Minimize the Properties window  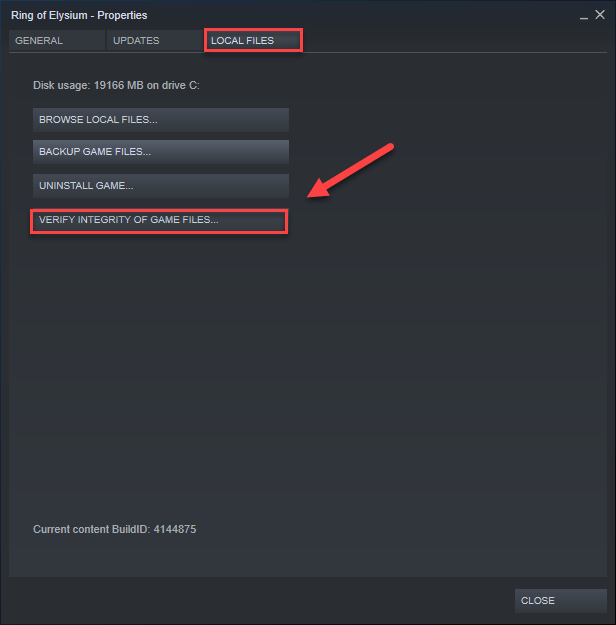[x=584, y=16]
